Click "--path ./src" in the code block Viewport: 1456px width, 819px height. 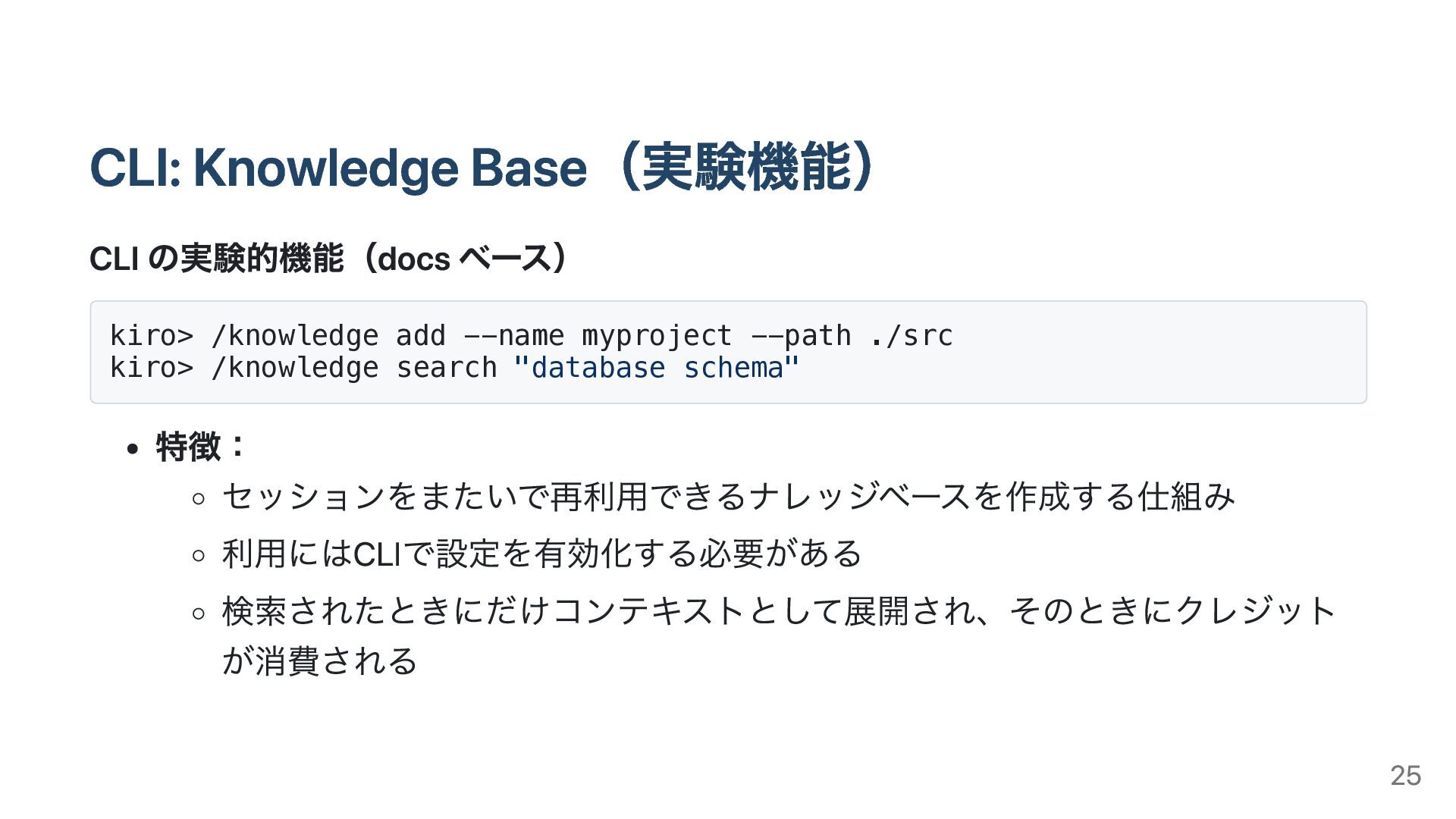pyautogui.click(x=852, y=335)
